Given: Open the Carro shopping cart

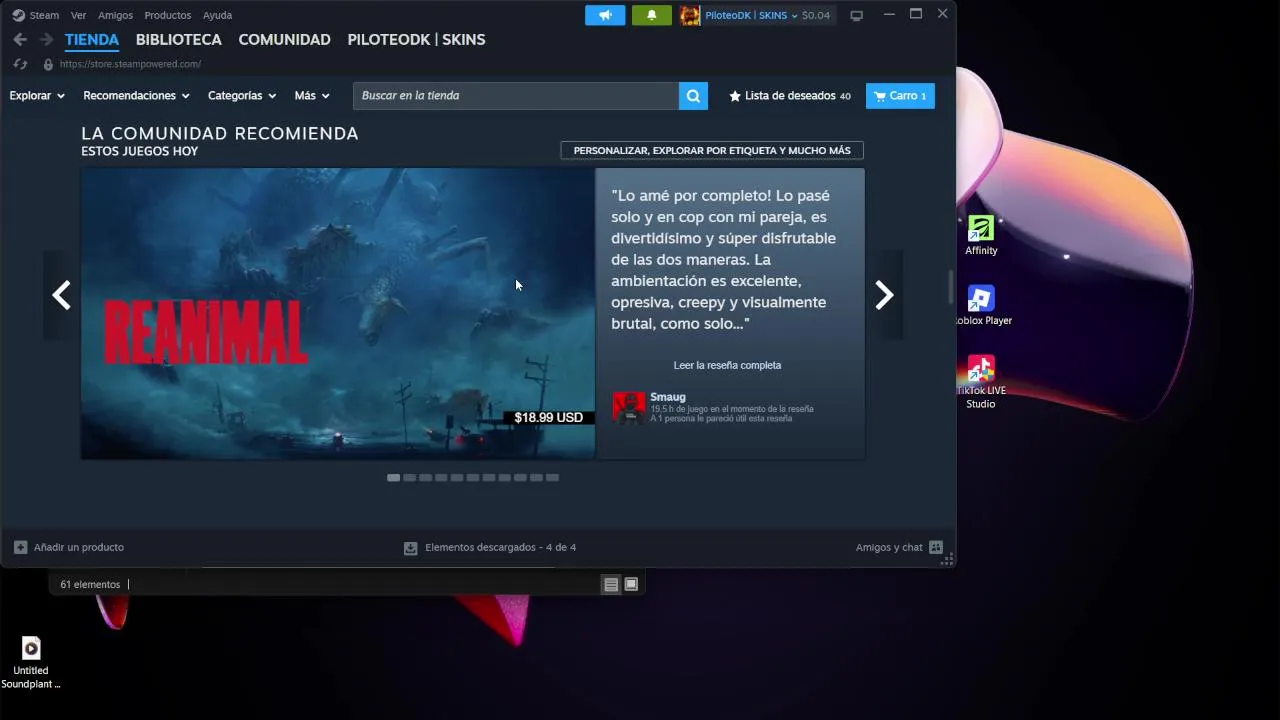Looking at the screenshot, I should (x=900, y=96).
